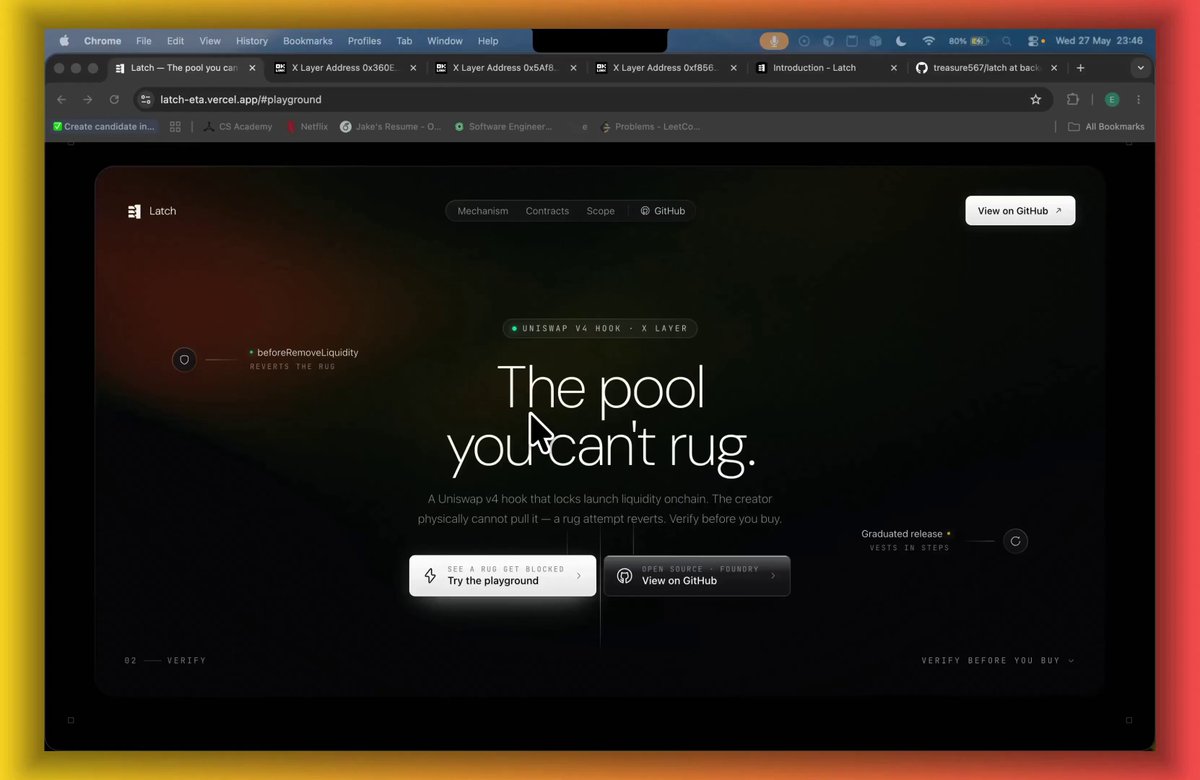Click top-right View on GitHub button
Image resolution: width=1200 pixels, height=780 pixels.
[1020, 211]
